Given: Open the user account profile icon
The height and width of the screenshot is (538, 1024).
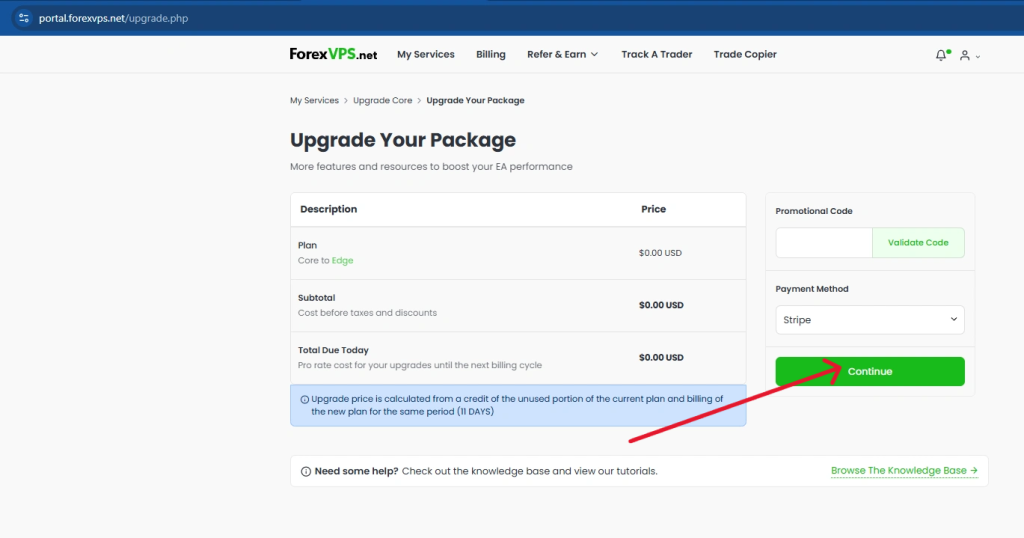Looking at the screenshot, I should (964, 55).
